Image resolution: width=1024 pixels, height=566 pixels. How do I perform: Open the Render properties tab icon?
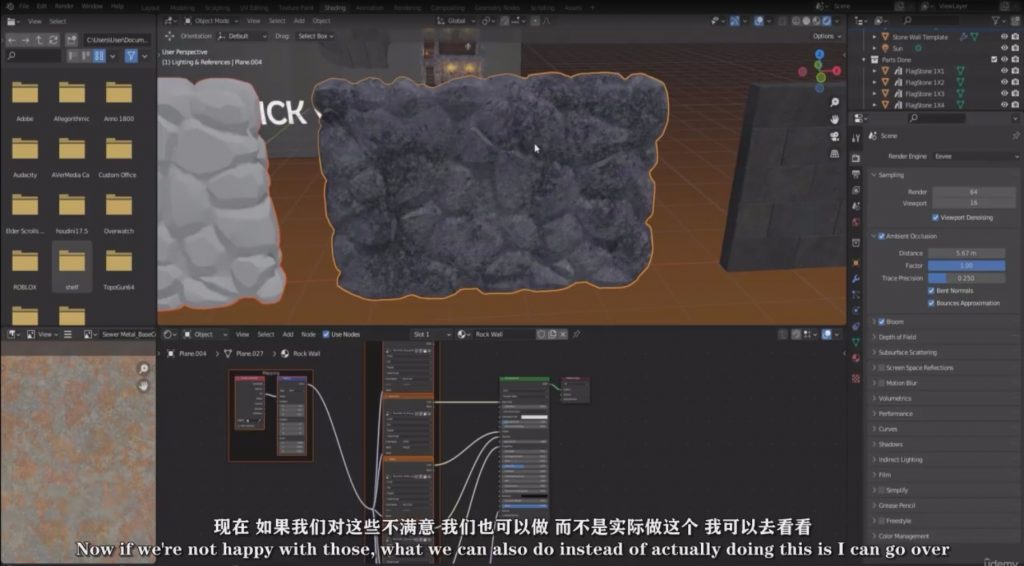click(856, 159)
